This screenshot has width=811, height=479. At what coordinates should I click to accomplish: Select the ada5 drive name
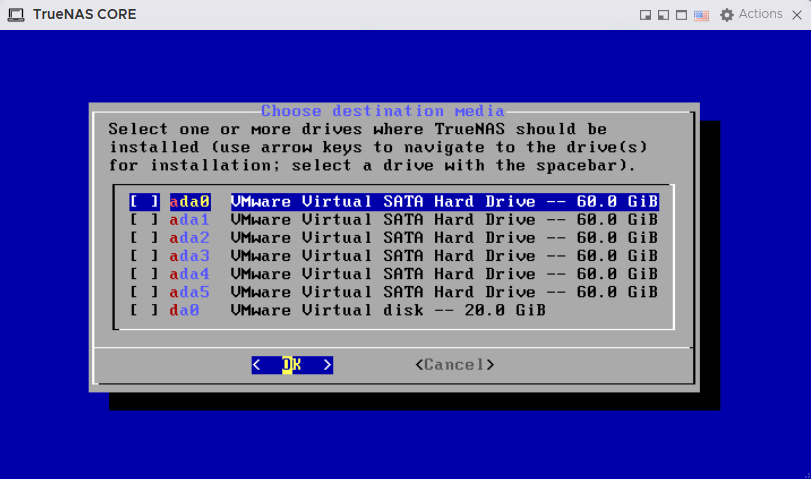pyautogui.click(x=190, y=292)
